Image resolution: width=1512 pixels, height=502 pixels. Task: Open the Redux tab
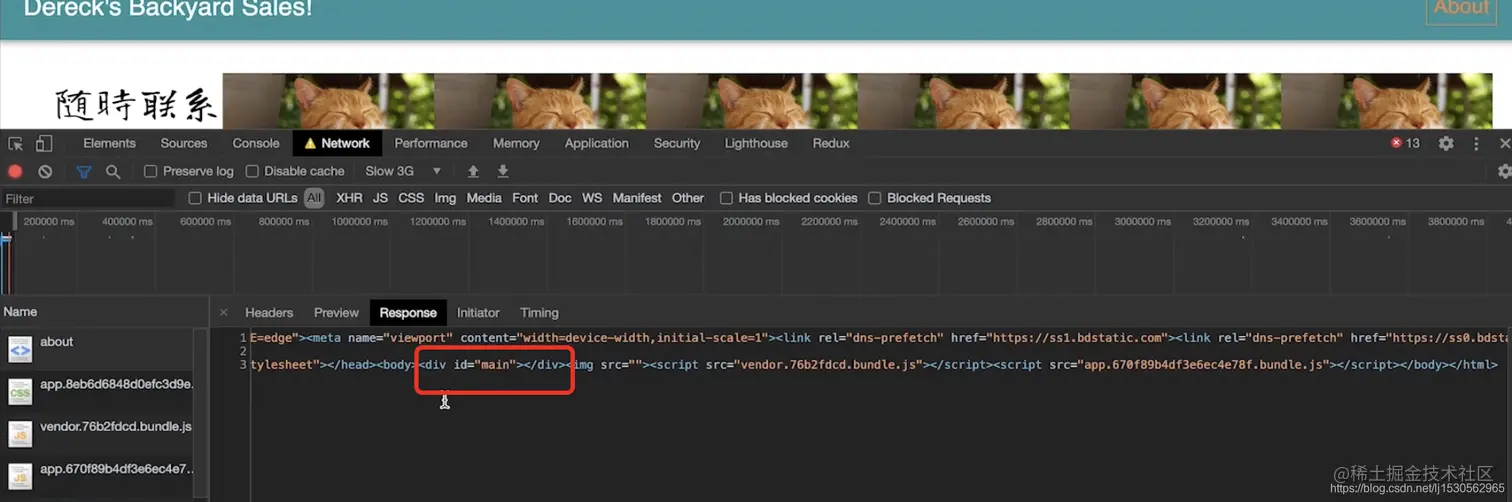[x=831, y=144]
